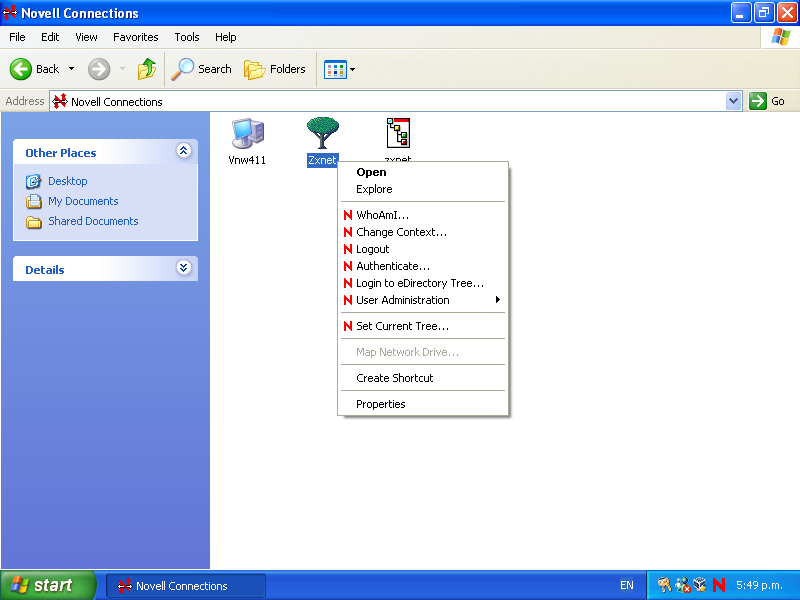Click the keys icon in system tray
The width and height of the screenshot is (800, 600).
click(x=664, y=585)
